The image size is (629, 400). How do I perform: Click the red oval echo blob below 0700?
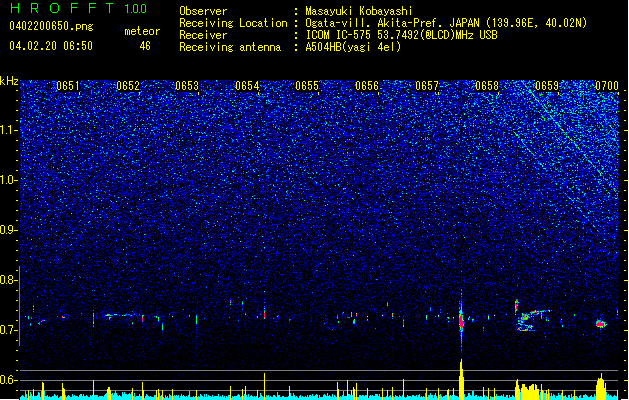(x=601, y=324)
